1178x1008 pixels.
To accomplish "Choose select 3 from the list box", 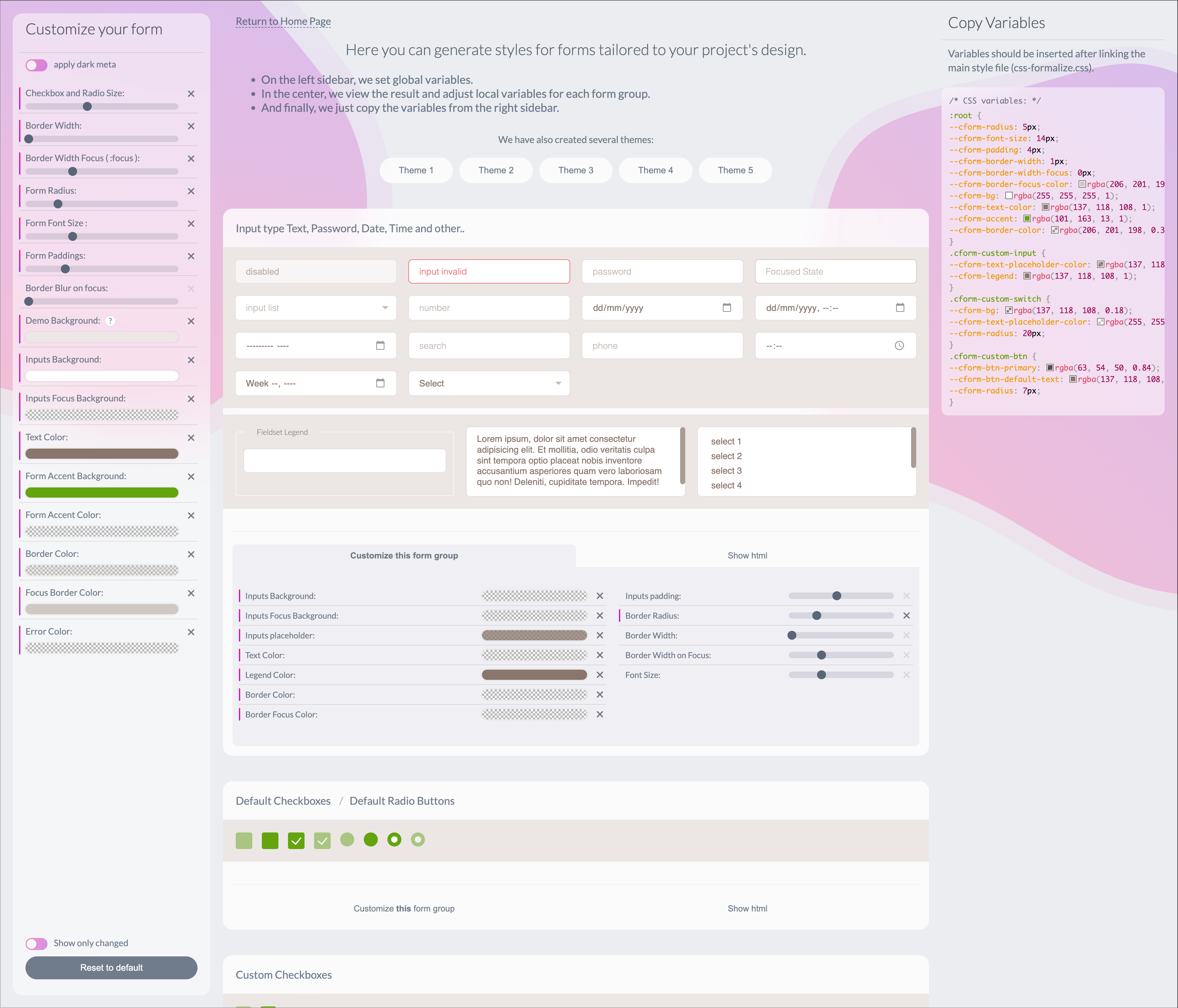I will point(726,471).
